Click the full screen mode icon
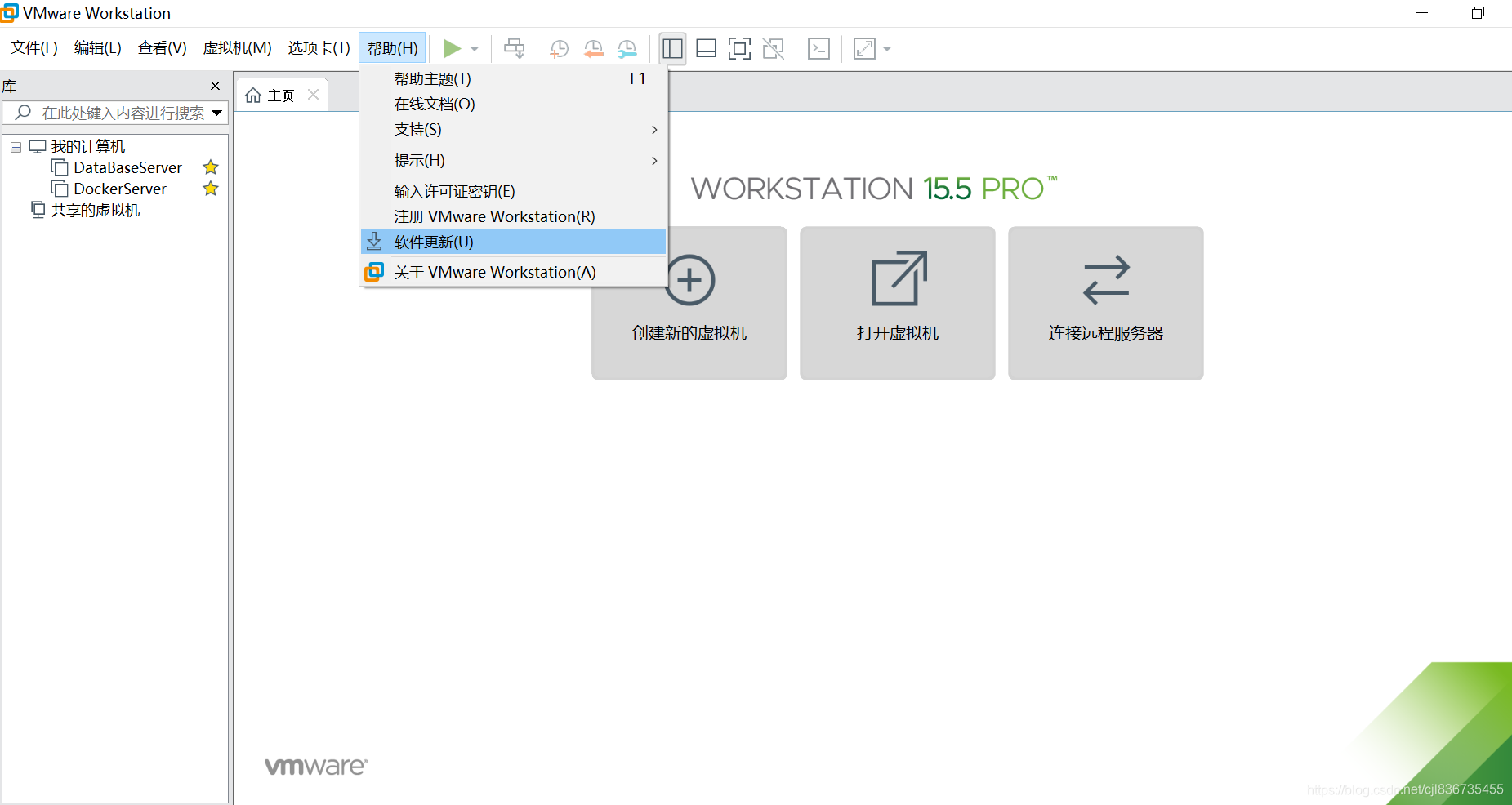This screenshot has height=805, width=1512. point(739,49)
